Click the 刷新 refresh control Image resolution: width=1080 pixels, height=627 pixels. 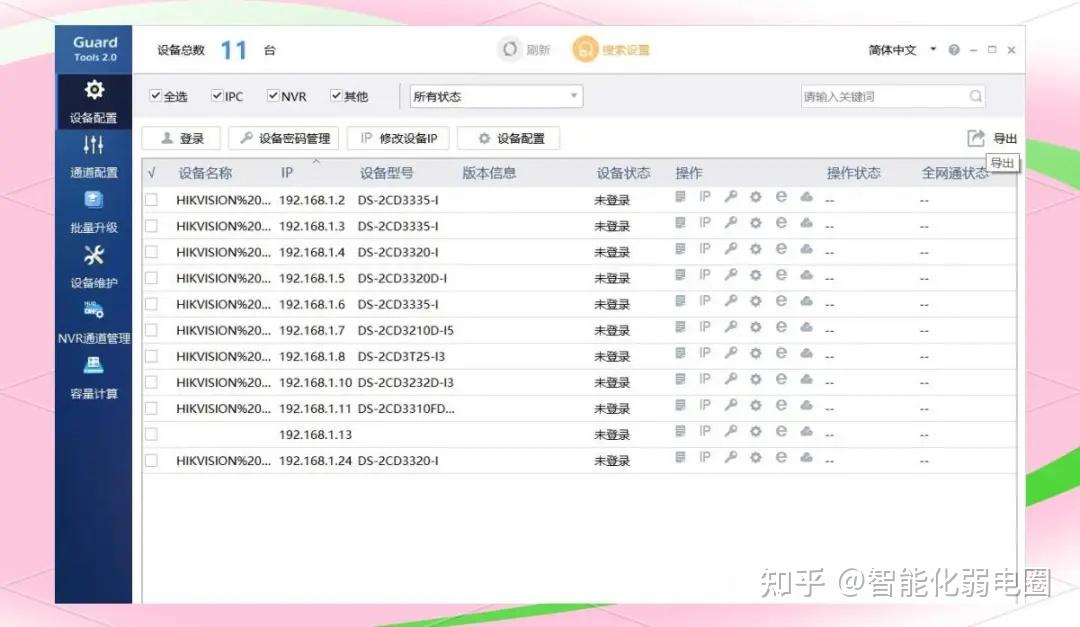(x=524, y=49)
